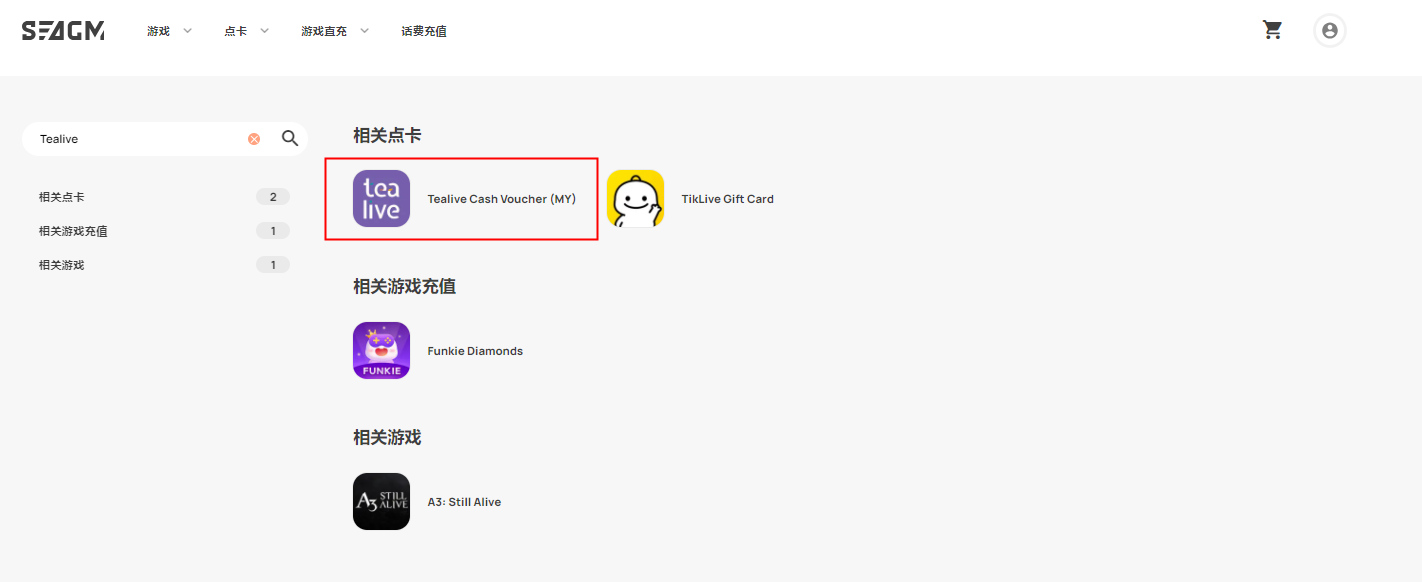Screen dimensions: 1422x582
Task: Open the SEAGM home logo
Action: (x=63, y=31)
